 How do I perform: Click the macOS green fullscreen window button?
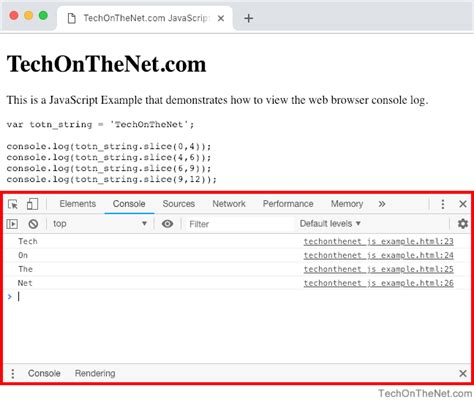[43, 16]
